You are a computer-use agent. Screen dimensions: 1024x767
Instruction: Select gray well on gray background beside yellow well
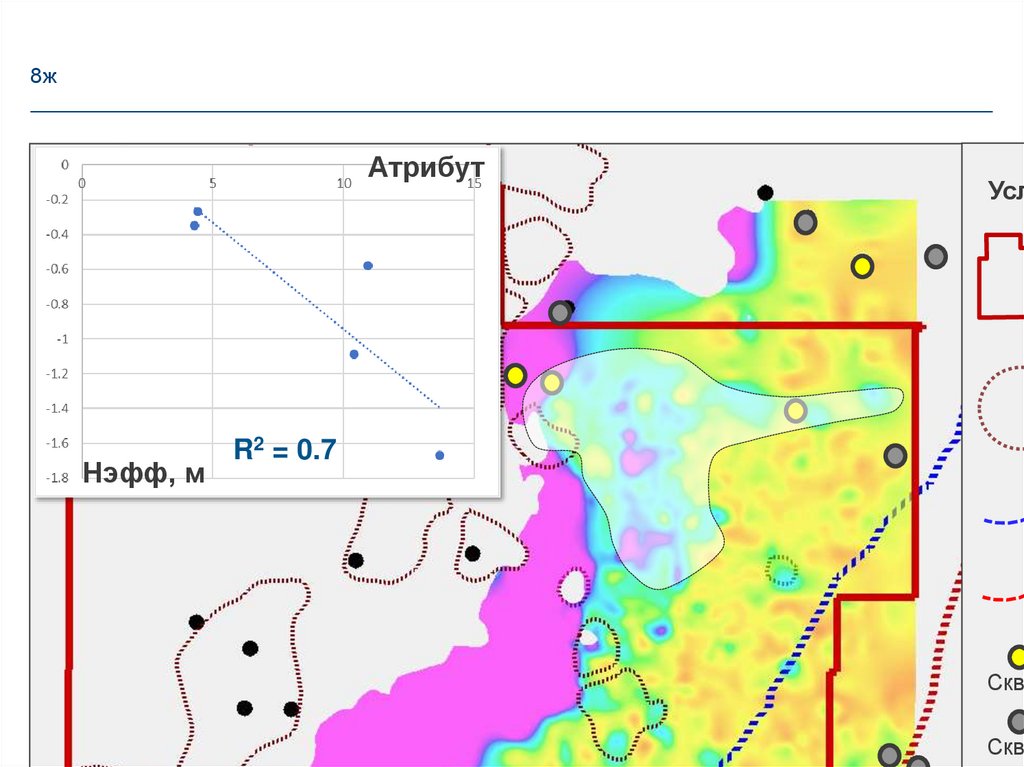[x=936, y=256]
